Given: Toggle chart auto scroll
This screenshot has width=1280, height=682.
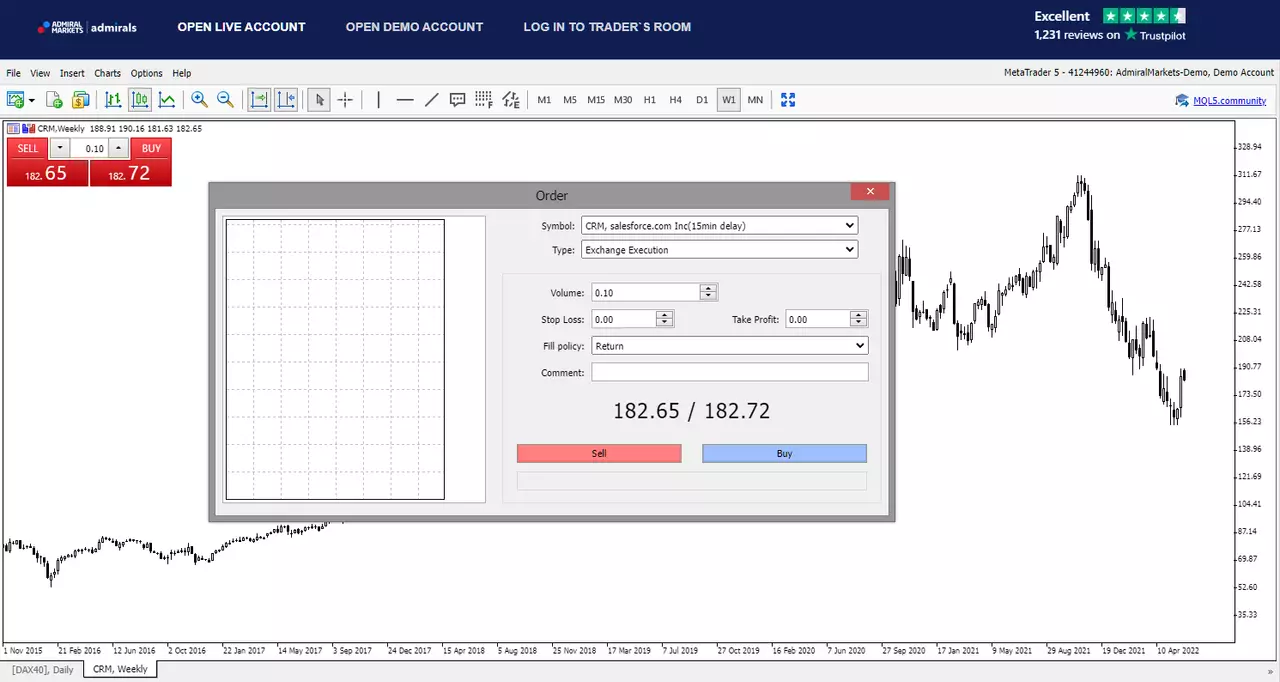Looking at the screenshot, I should (259, 99).
